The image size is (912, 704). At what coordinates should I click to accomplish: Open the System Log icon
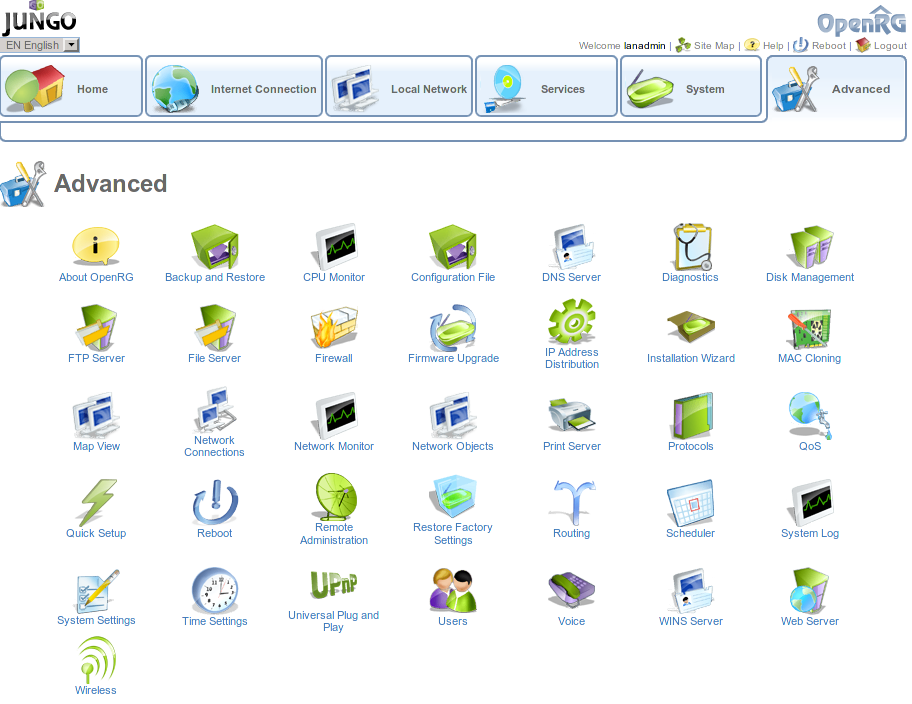point(810,502)
